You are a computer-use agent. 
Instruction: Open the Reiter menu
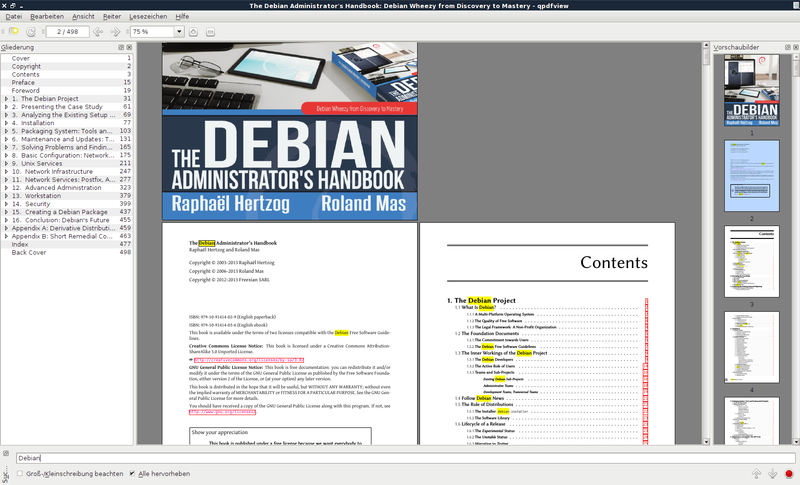pyautogui.click(x=112, y=16)
